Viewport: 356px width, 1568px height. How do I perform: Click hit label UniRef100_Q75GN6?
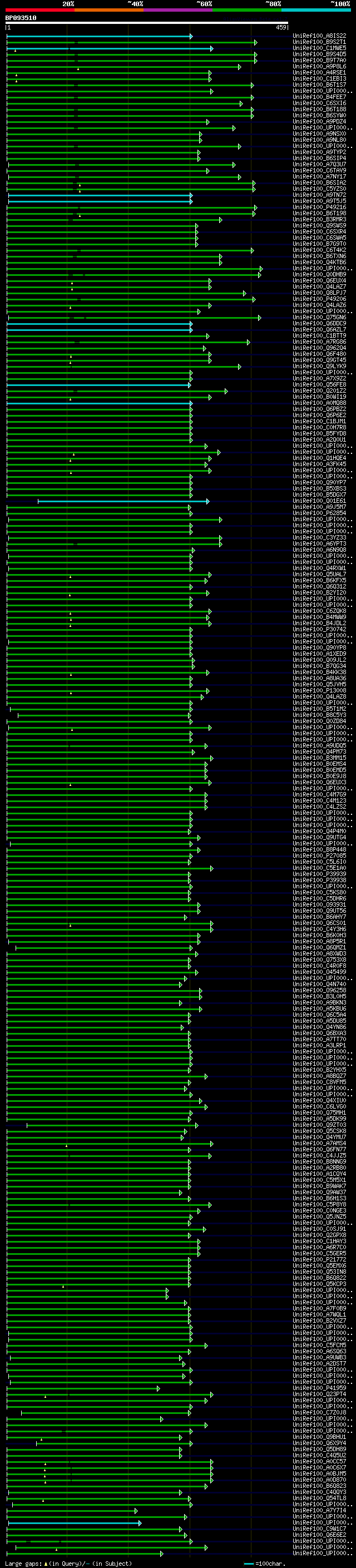319,317
